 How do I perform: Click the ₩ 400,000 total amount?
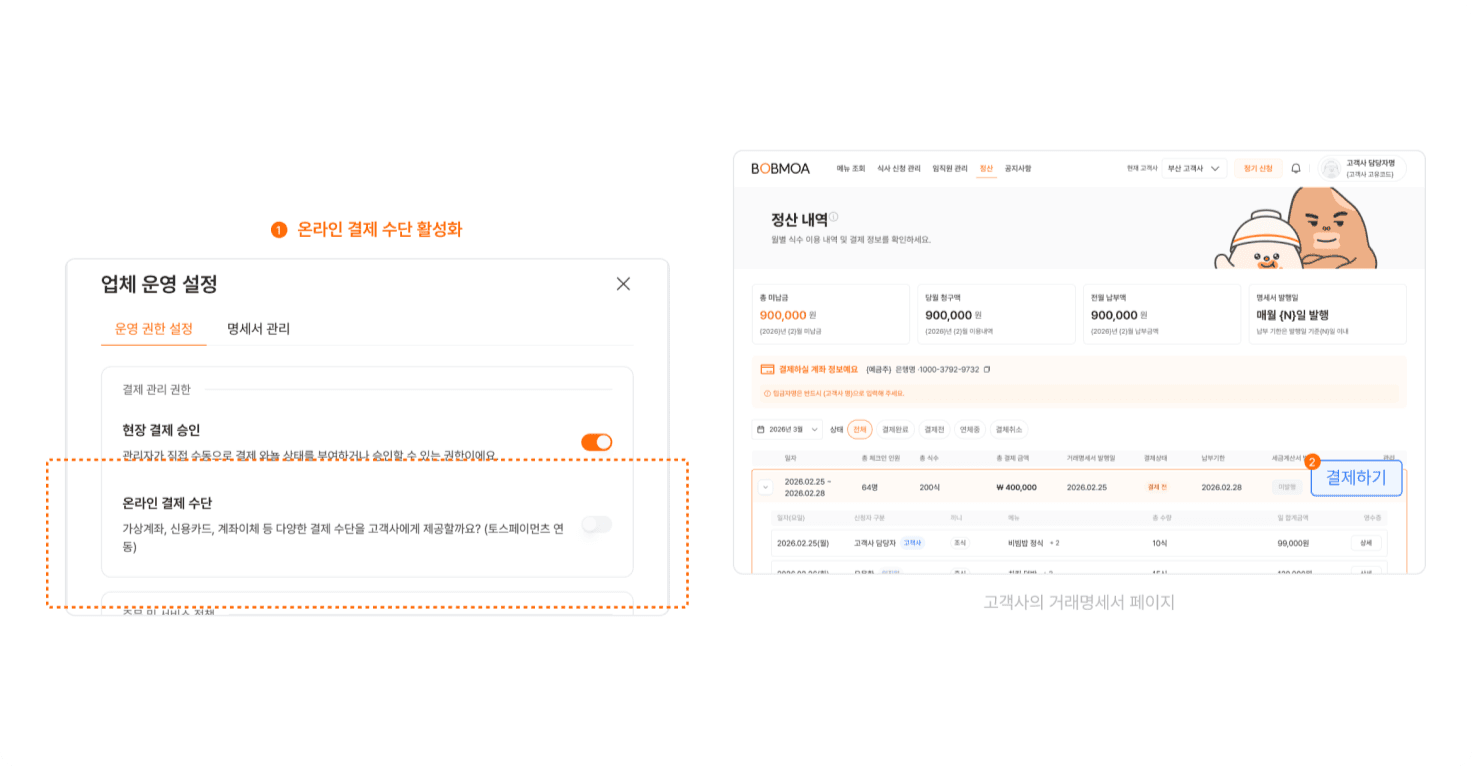click(1017, 487)
